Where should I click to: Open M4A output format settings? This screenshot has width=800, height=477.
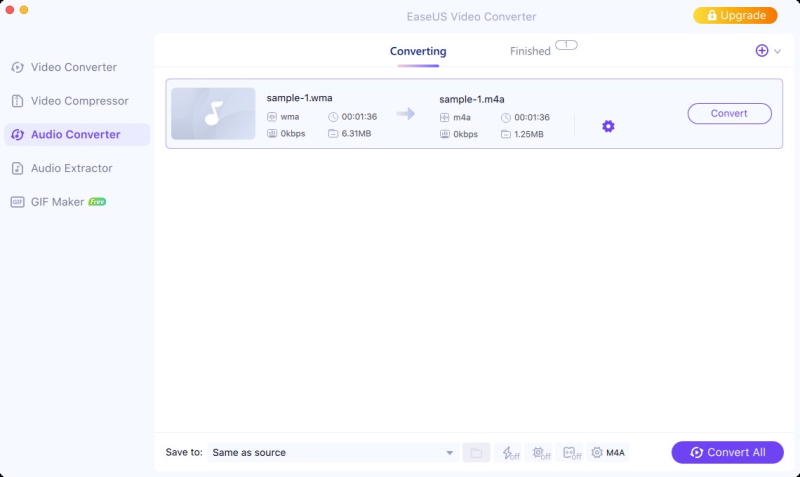click(608, 453)
